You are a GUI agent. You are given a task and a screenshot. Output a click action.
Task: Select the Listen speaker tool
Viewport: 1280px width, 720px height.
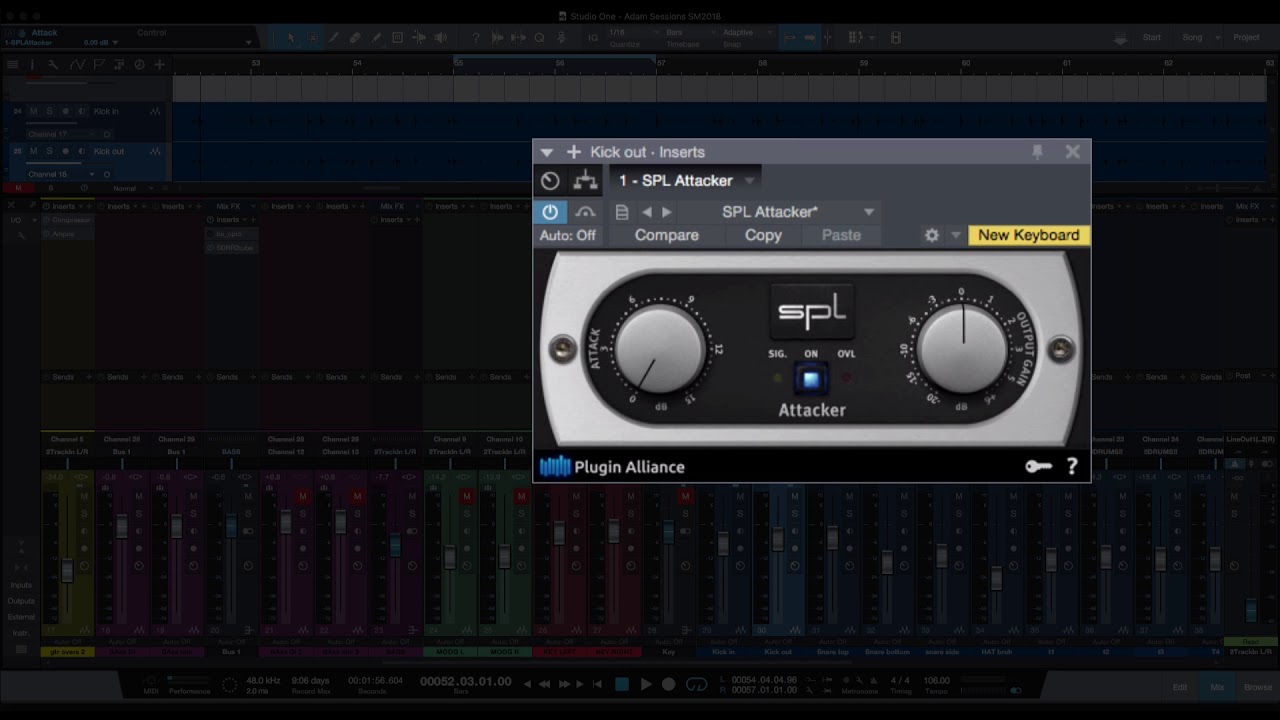pos(441,38)
